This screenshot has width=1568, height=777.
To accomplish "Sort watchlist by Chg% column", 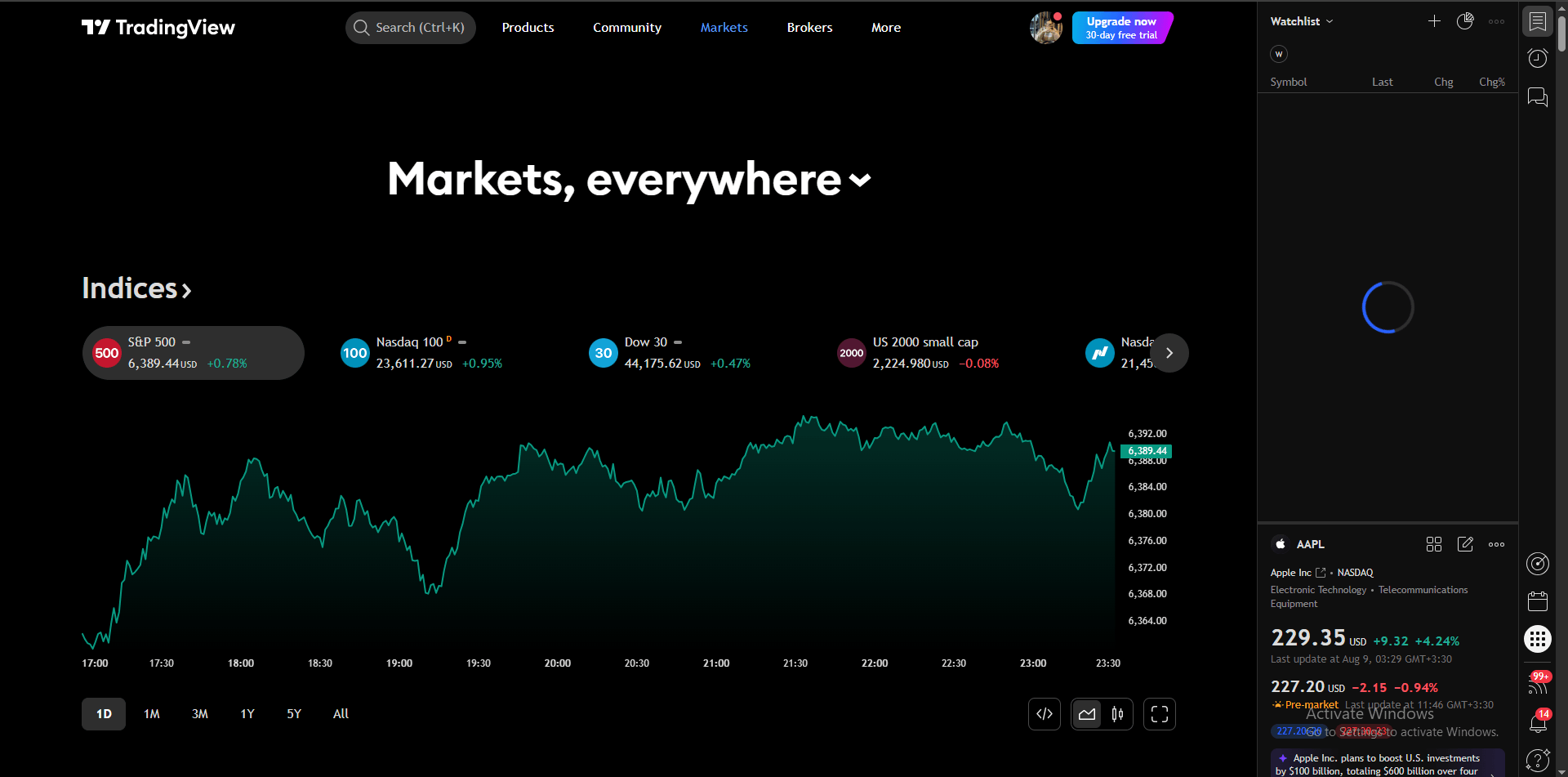I will coord(1492,82).
